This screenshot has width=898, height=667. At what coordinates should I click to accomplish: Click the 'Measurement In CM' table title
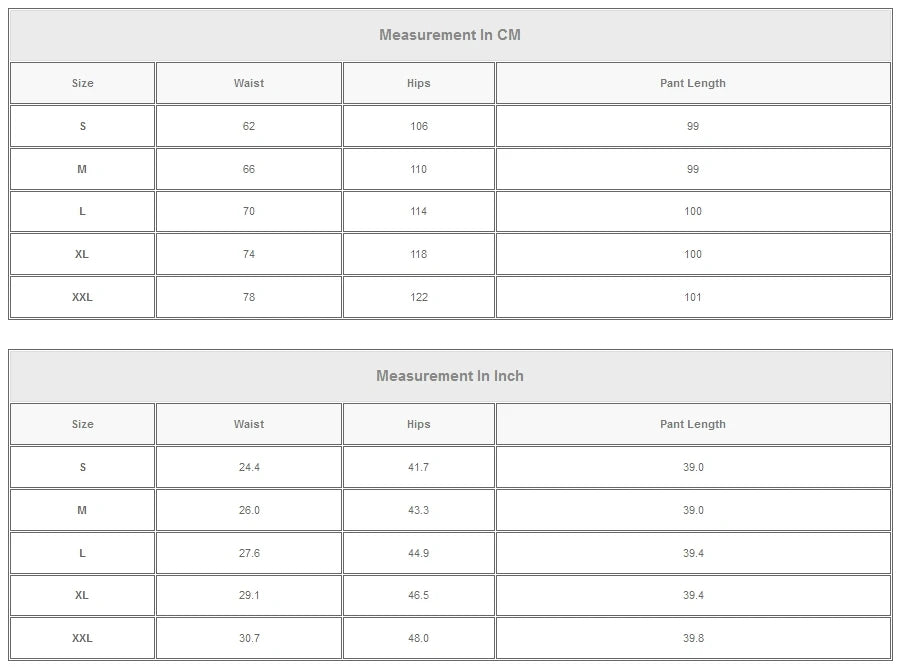coord(450,35)
